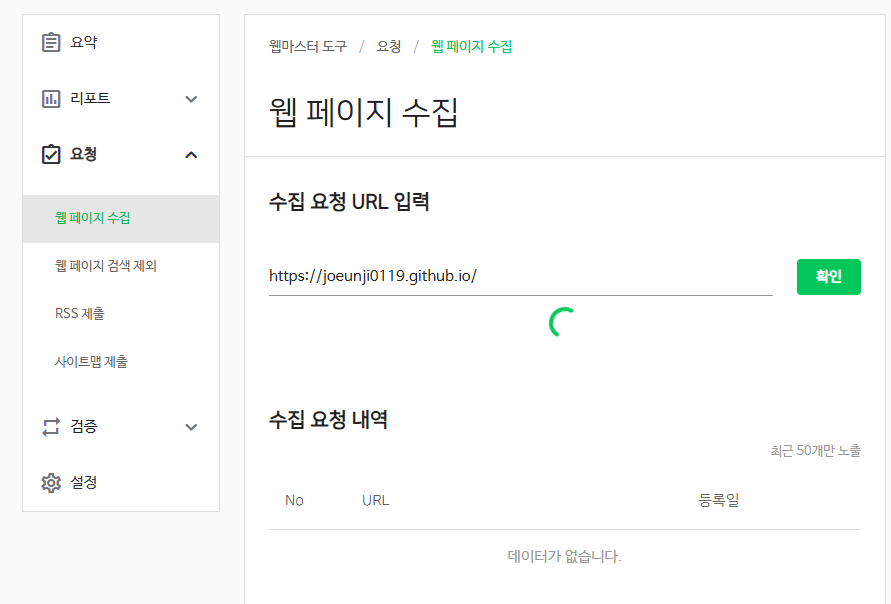Select the 리포트 bar chart icon
891x604 pixels.
(x=51, y=99)
